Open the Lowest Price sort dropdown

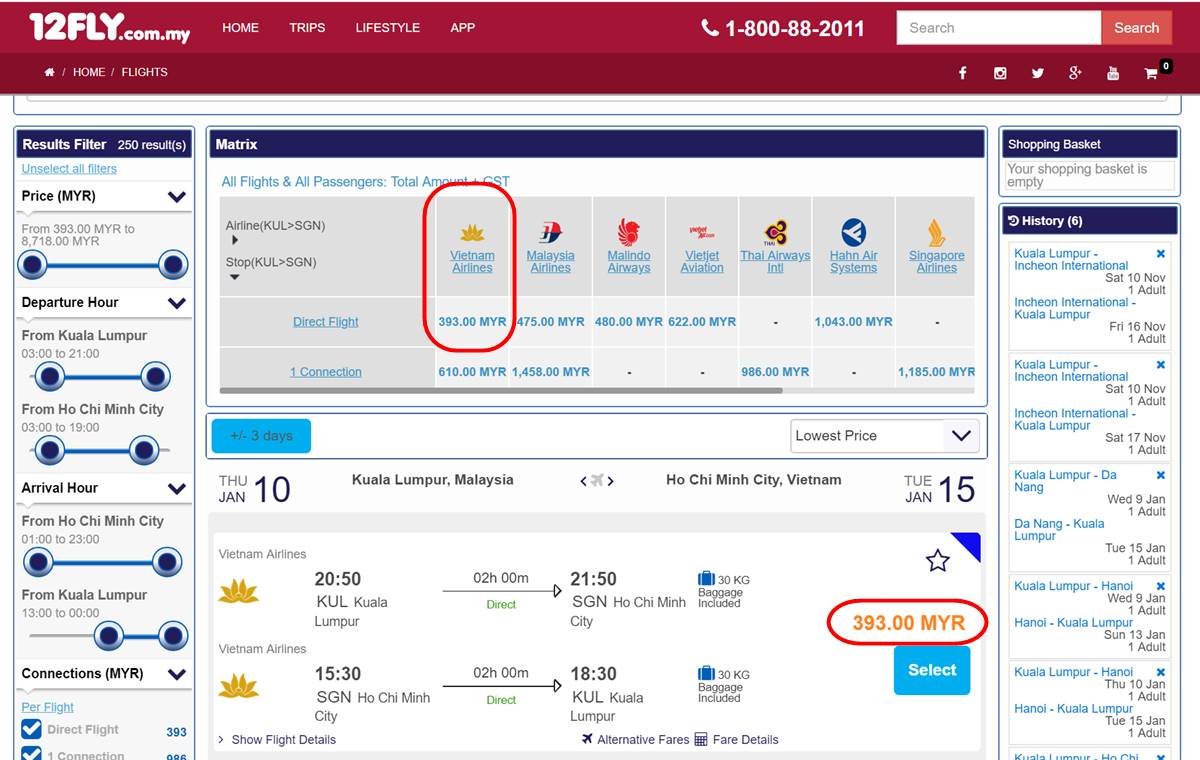pos(884,436)
